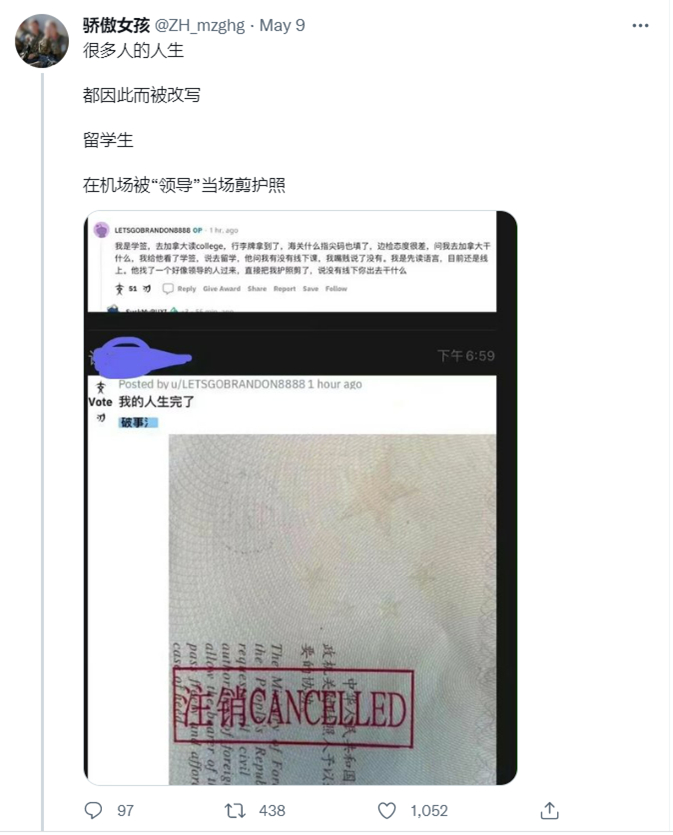Open the @ZH_mzghg handle link

pos(200,25)
